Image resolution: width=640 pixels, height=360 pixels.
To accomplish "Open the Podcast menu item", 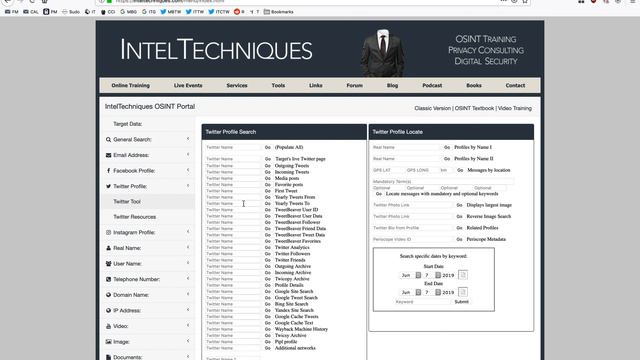I will click(x=432, y=85).
